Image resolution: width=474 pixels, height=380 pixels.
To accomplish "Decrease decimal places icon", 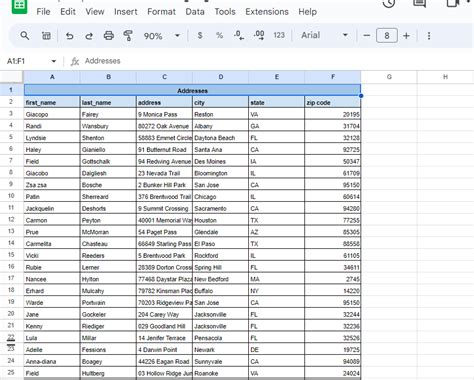I will 239,35.
